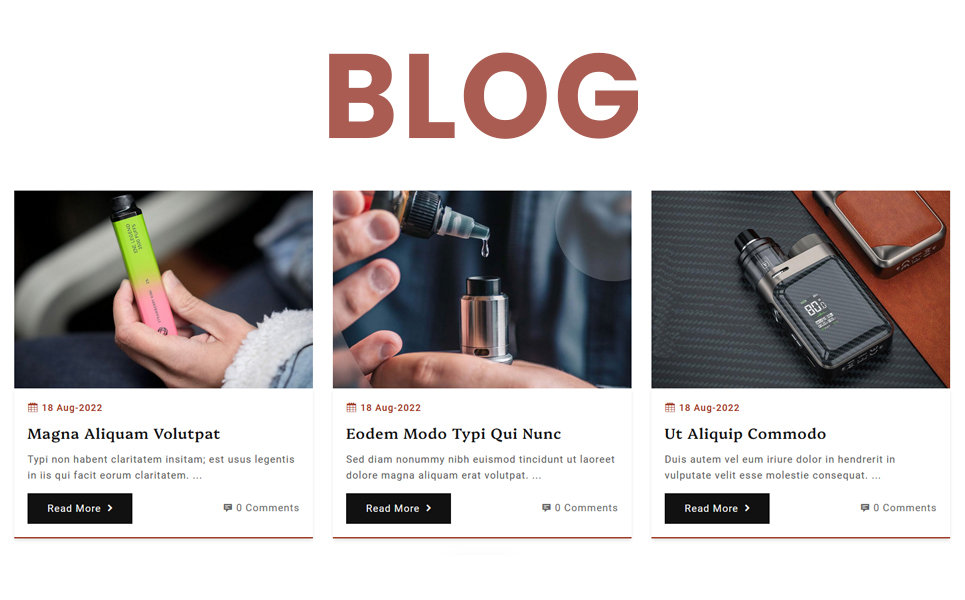This screenshot has width=965, height=600.
Task: Select the green-pink disposable vape thumbnail
Action: click(164, 289)
